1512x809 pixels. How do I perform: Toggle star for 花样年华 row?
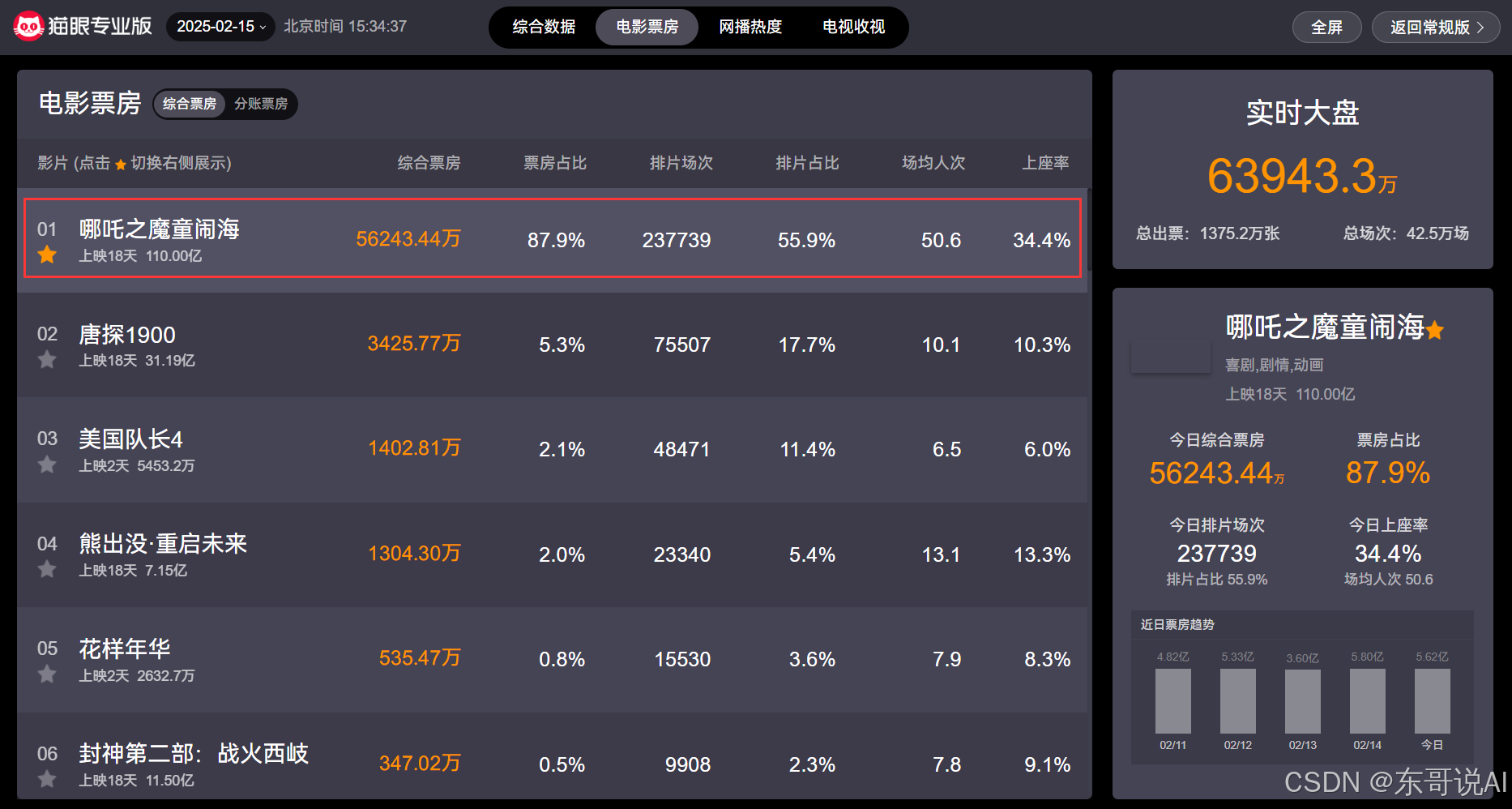tap(47, 674)
